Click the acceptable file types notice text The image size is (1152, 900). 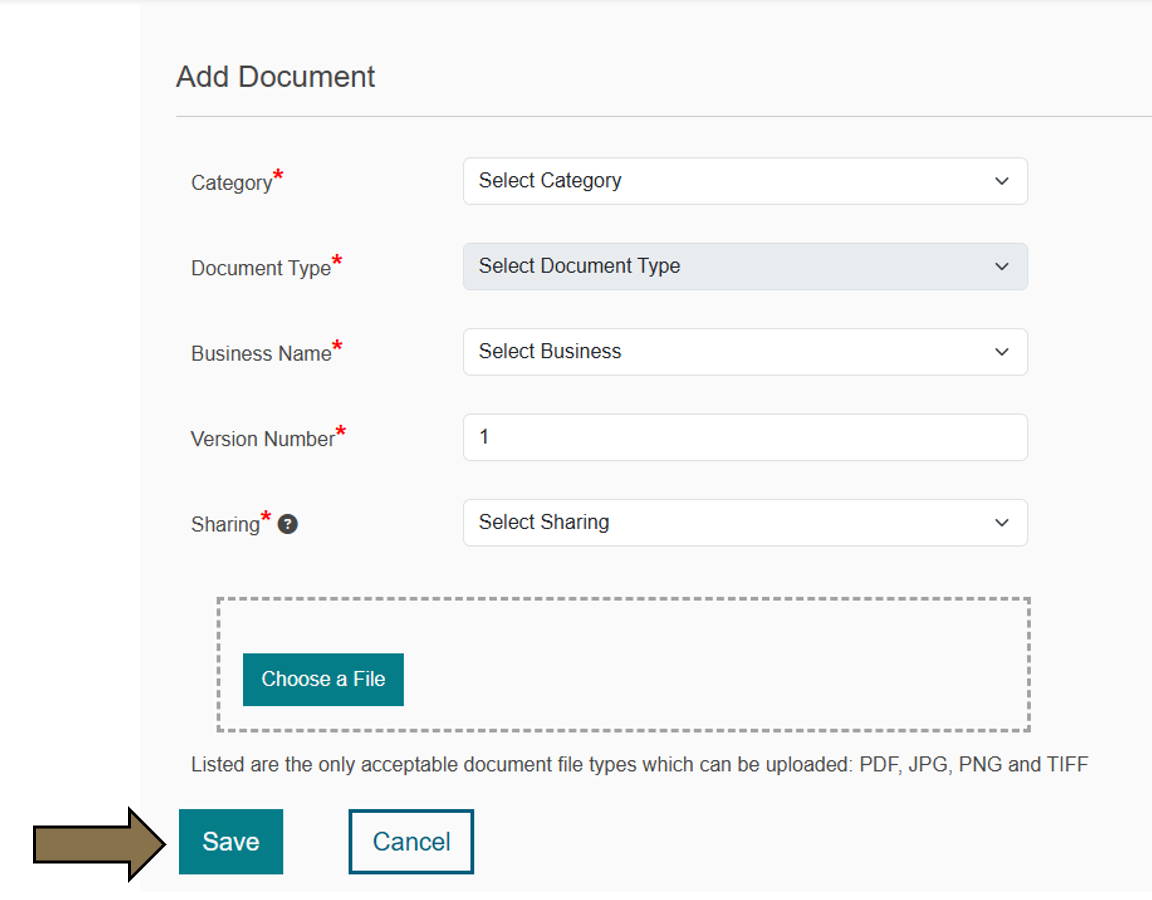click(639, 764)
